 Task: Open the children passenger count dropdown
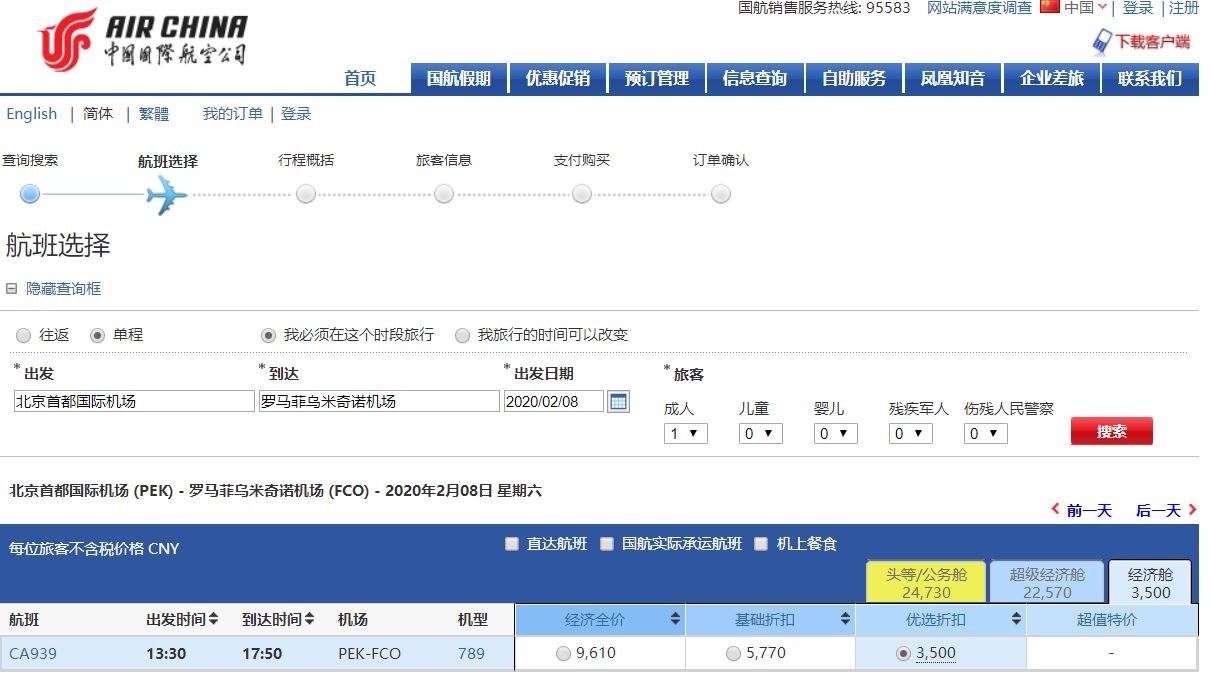click(x=760, y=434)
